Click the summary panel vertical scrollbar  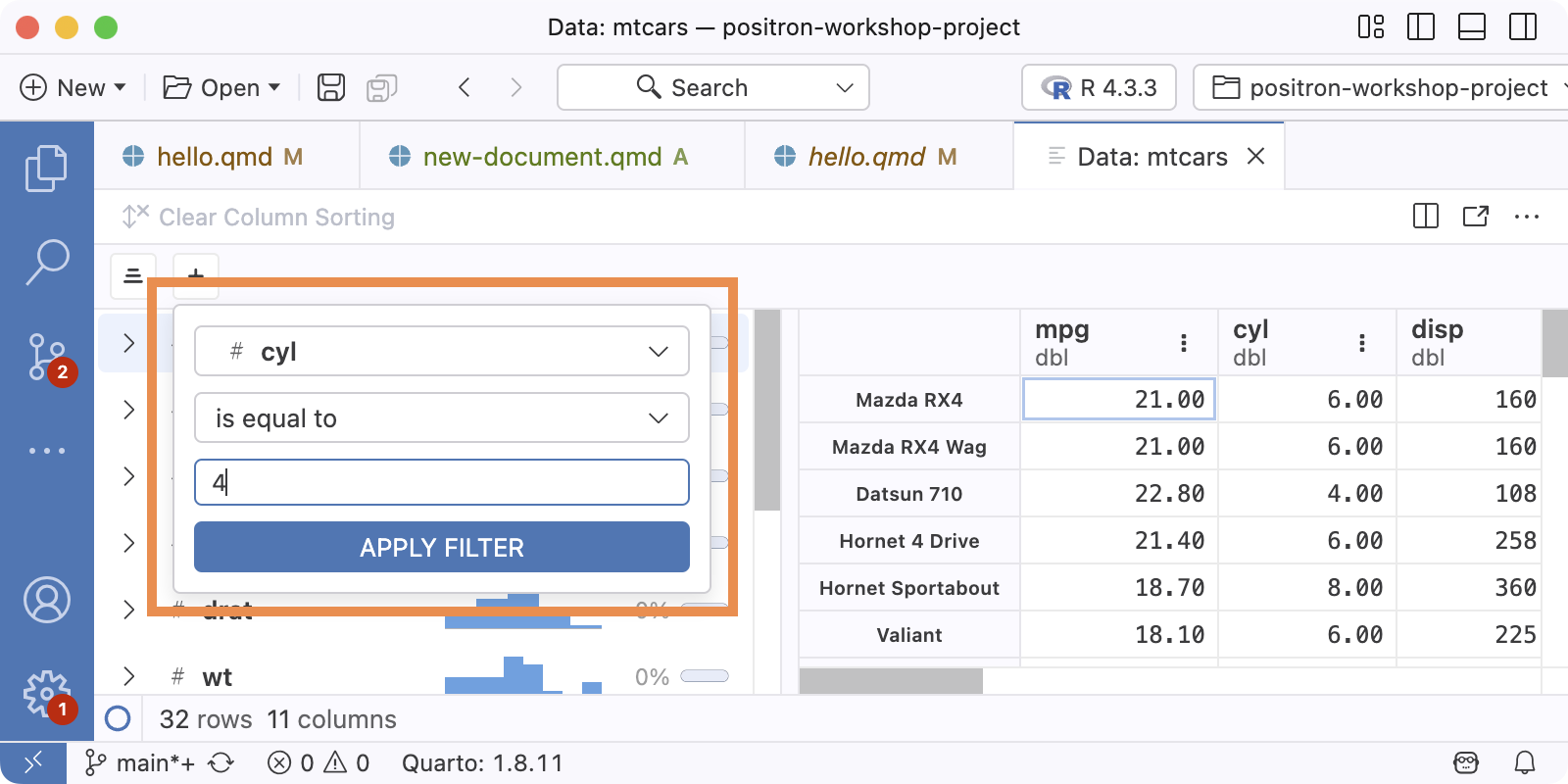[767, 410]
